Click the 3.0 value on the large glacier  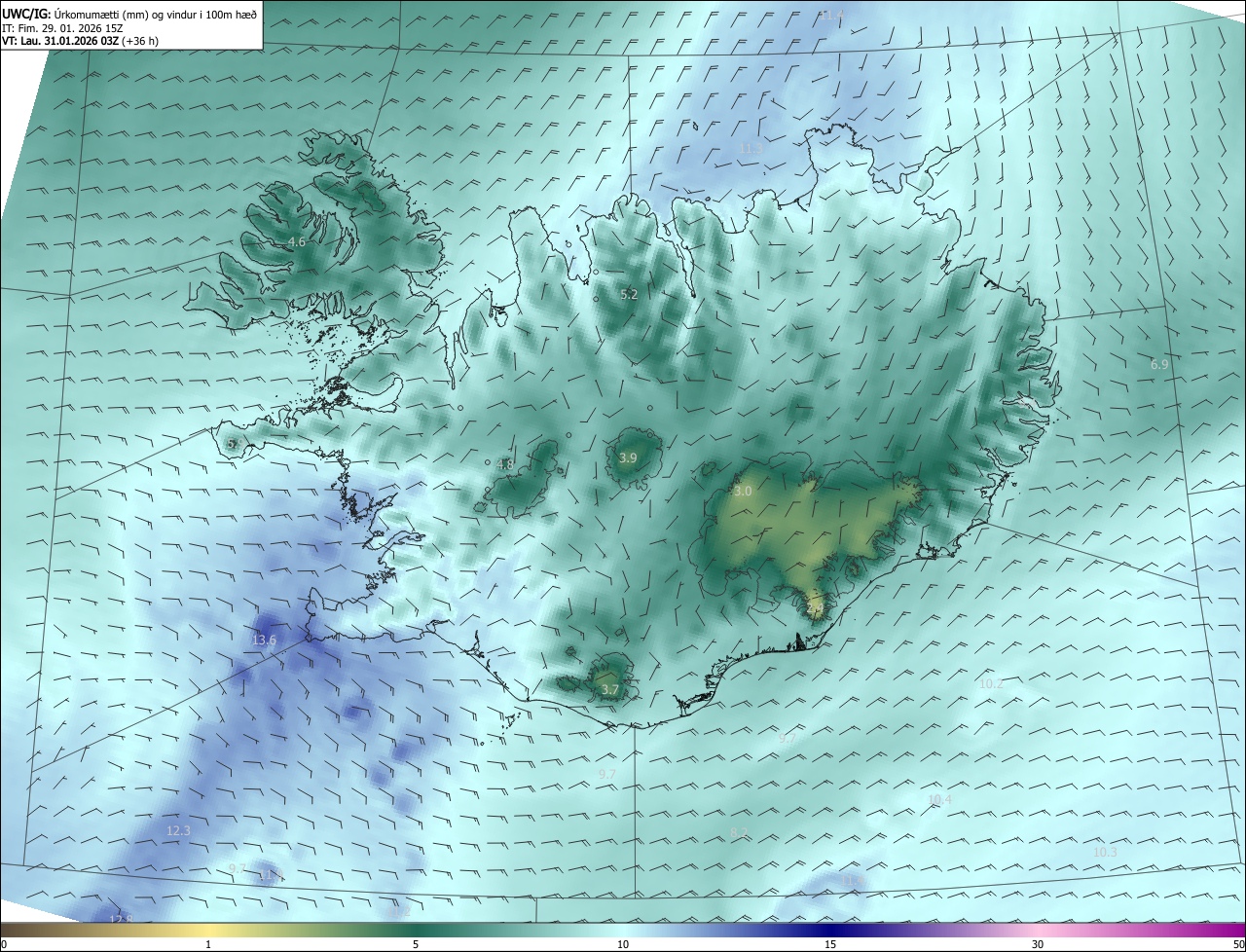pos(743,492)
